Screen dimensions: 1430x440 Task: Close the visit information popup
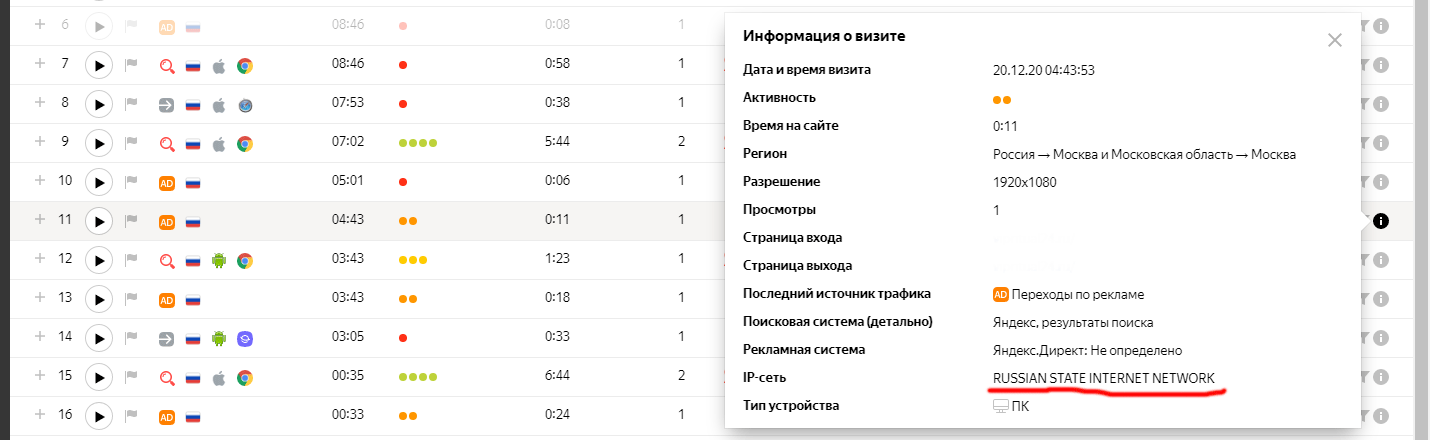click(x=1334, y=40)
